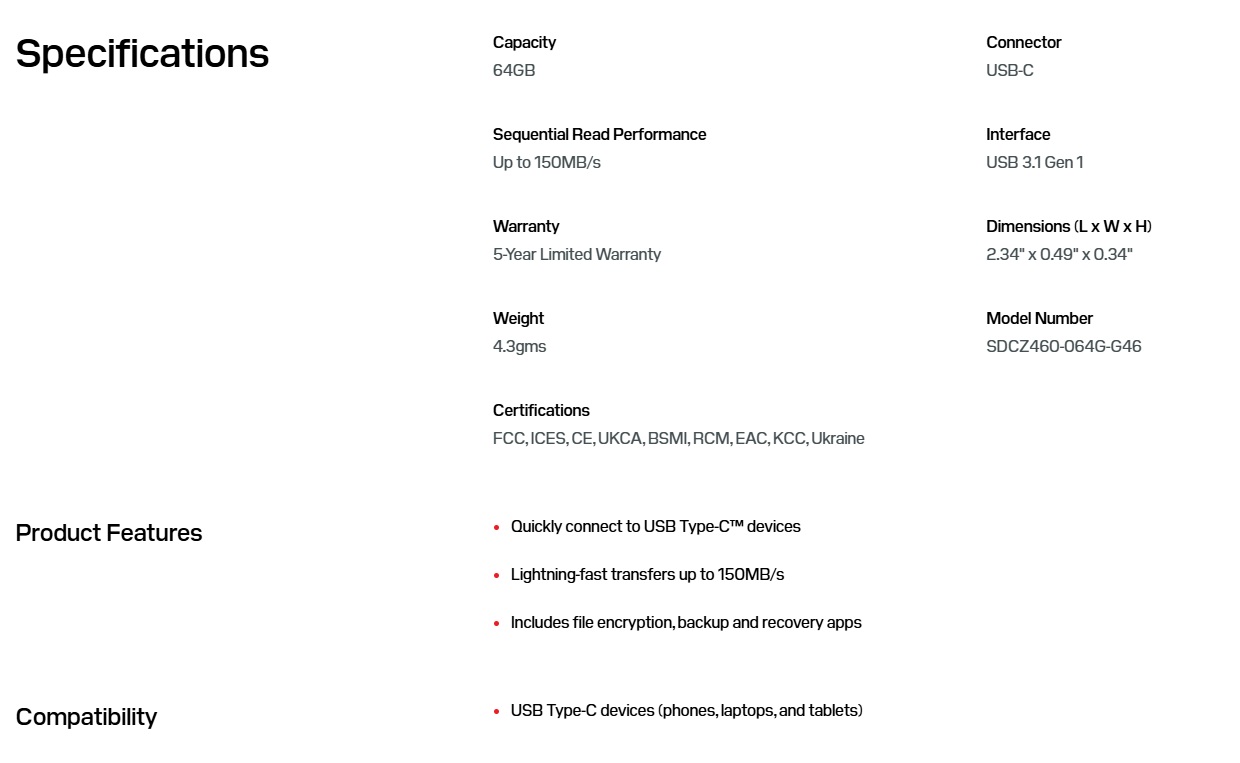This screenshot has height=763, width=1240.
Task: Click the Weight label
Action: pos(518,318)
